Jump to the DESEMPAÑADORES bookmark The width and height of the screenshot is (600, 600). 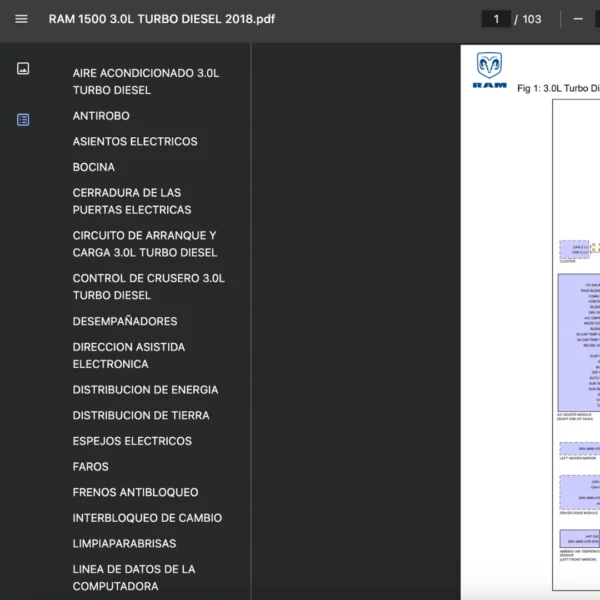tap(125, 322)
